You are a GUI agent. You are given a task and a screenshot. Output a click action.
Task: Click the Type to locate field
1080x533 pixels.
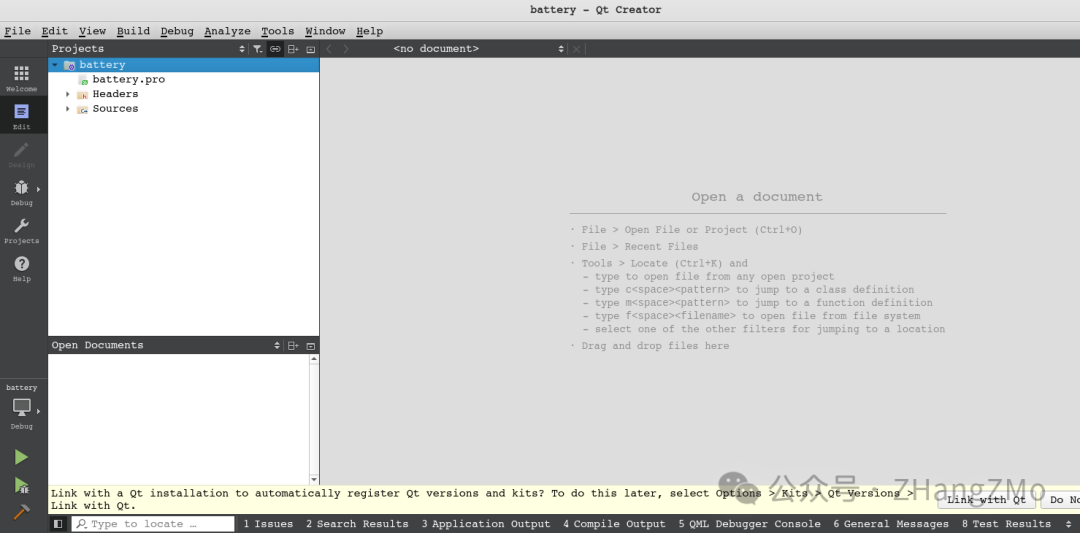[153, 524]
